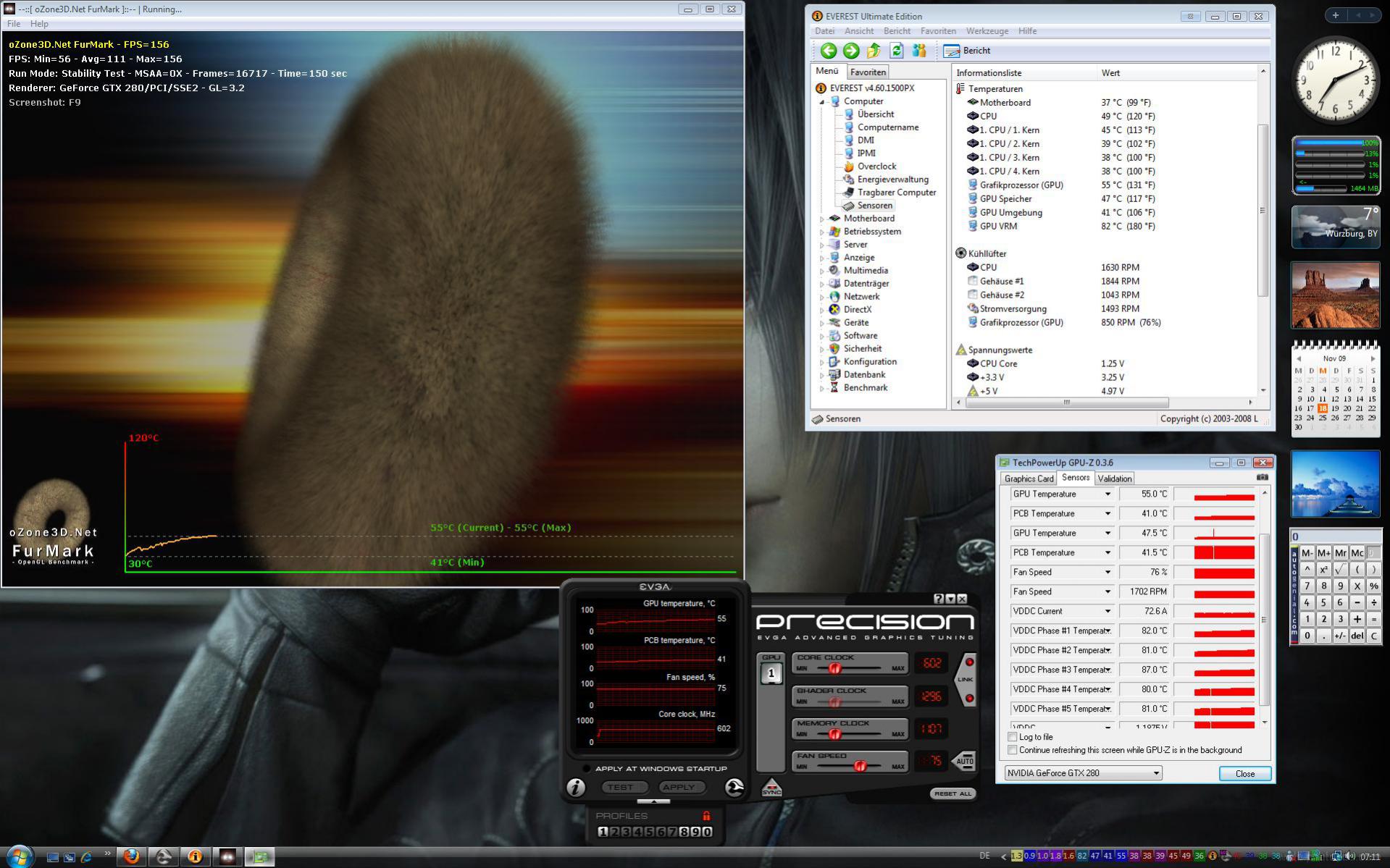Click RESET ALL in EVGA Precision

(x=953, y=794)
